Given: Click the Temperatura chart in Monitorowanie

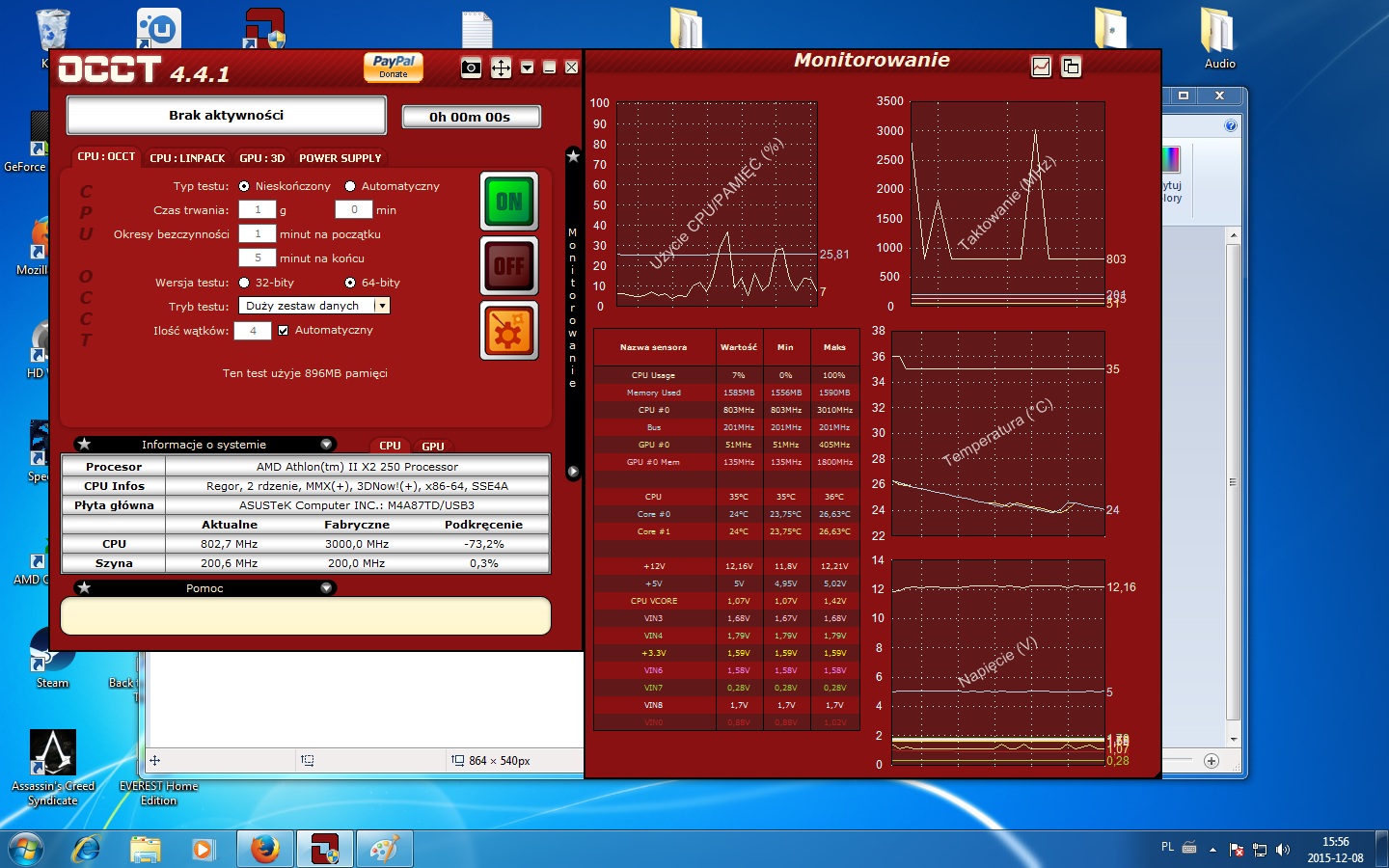Looking at the screenshot, I should [x=998, y=433].
